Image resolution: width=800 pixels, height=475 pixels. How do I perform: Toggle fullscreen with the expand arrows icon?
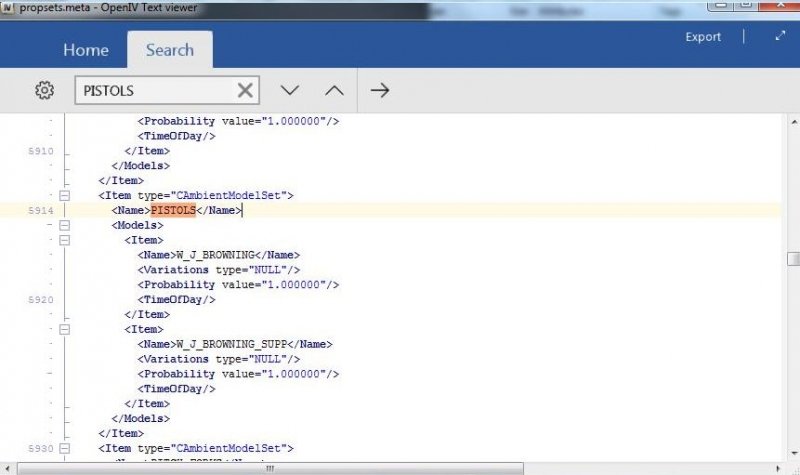[x=780, y=36]
